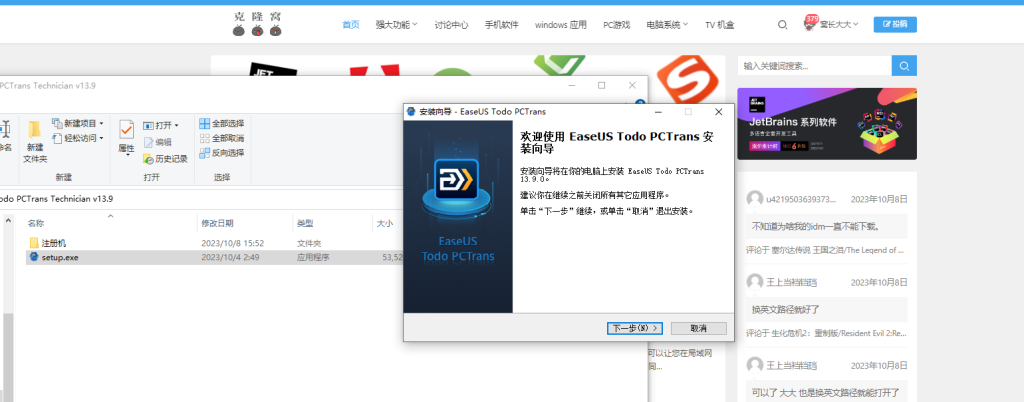
Task: Click 取消 in the installer wizard
Action: coord(698,328)
